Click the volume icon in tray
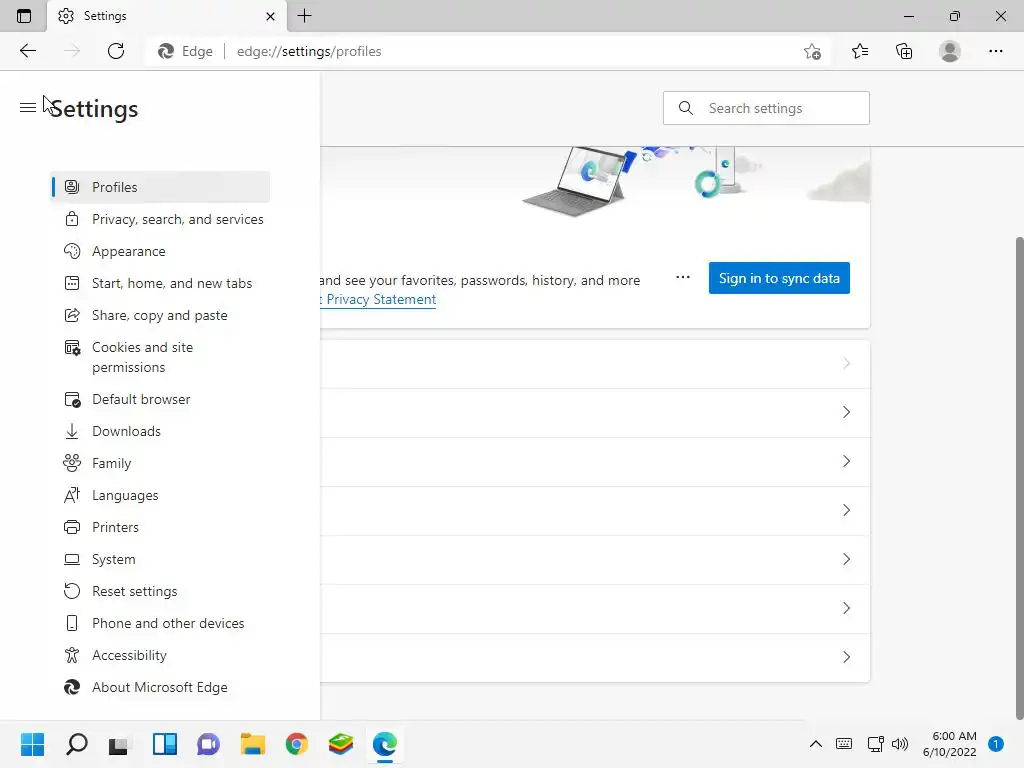The height and width of the screenshot is (768, 1024). [x=900, y=744]
